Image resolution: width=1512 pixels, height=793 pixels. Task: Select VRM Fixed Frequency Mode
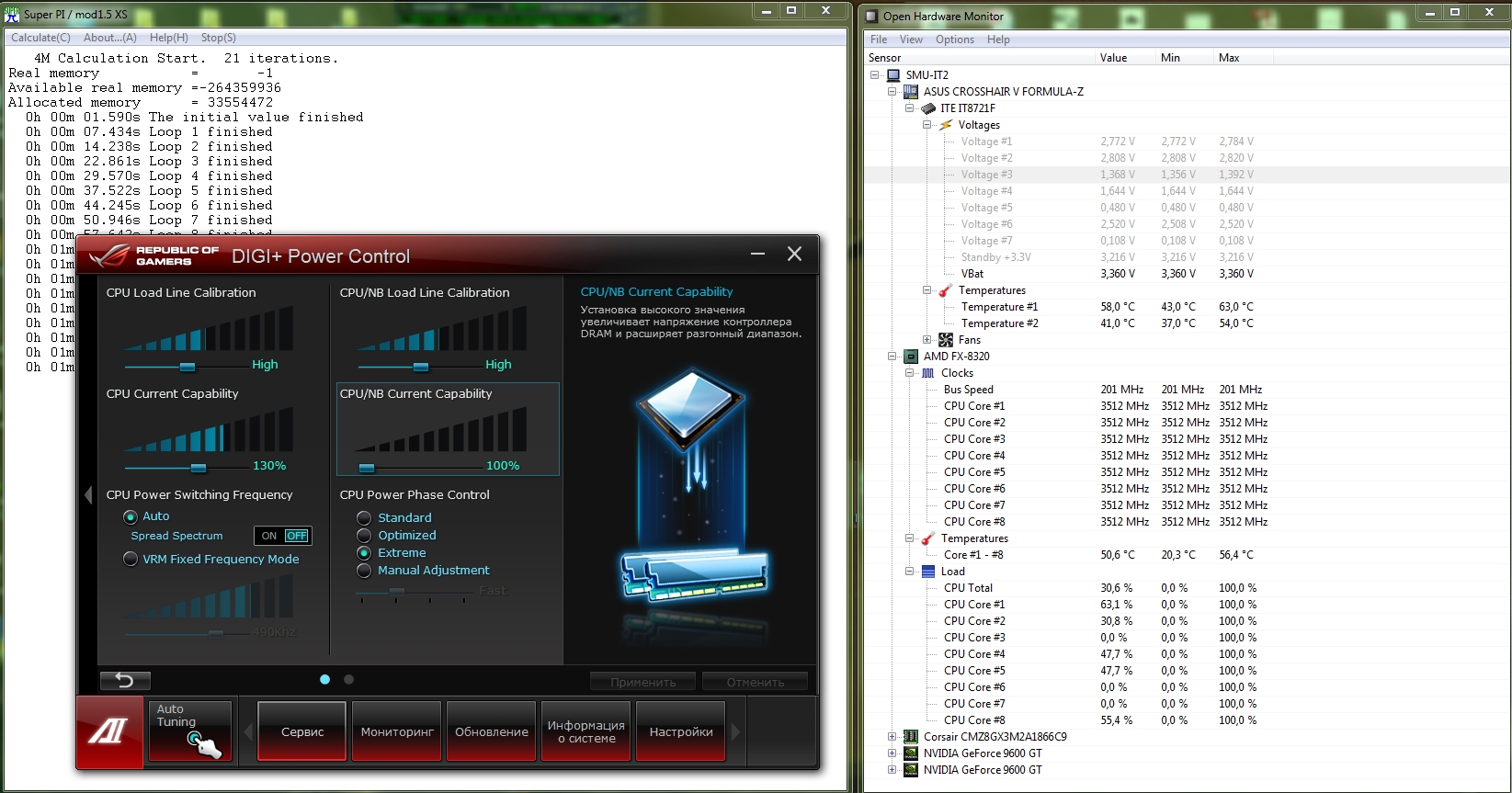pyautogui.click(x=131, y=559)
